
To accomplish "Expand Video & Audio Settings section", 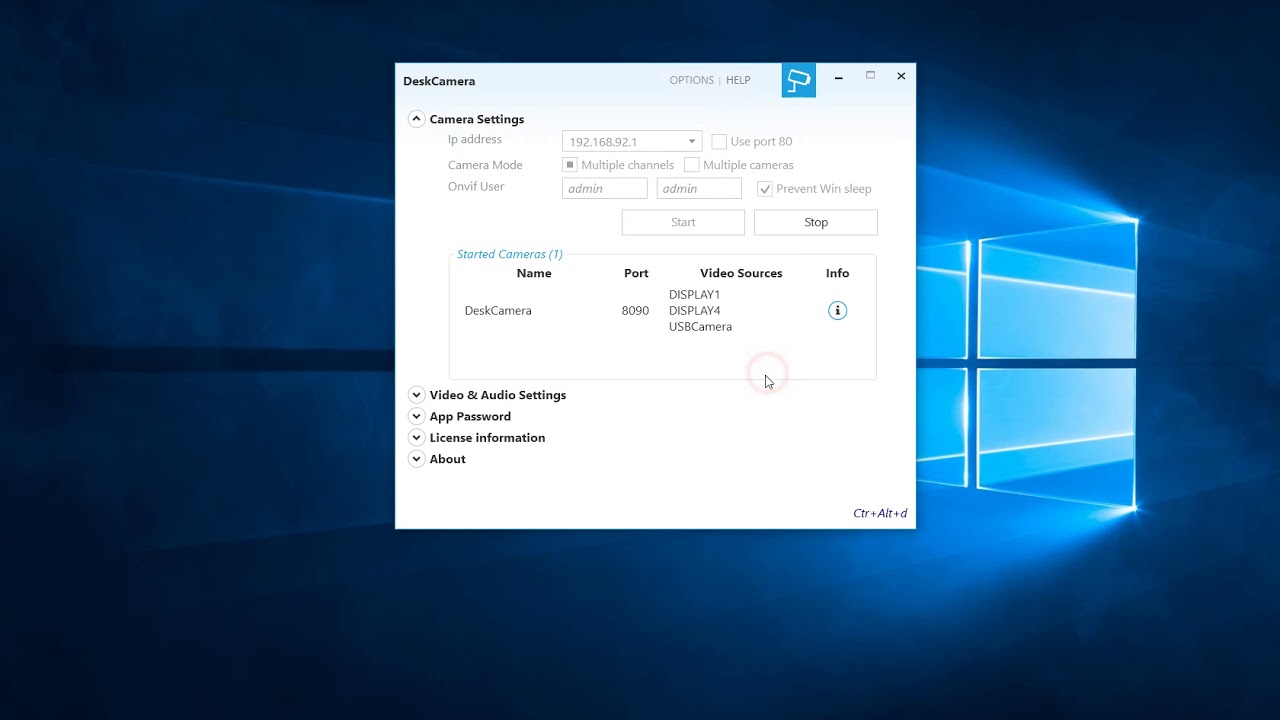I will (x=417, y=395).
